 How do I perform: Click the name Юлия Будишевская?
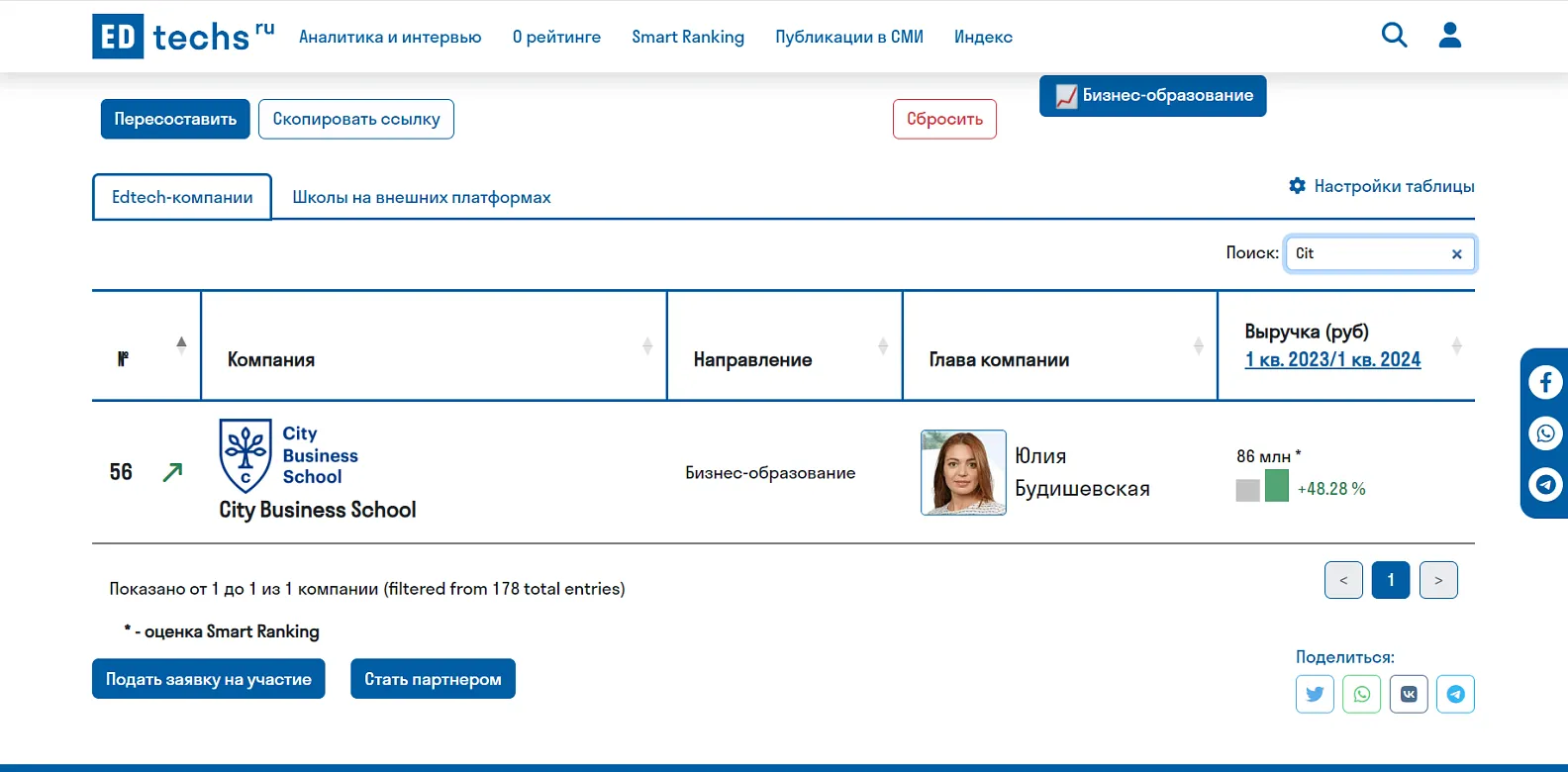pyautogui.click(x=1082, y=472)
